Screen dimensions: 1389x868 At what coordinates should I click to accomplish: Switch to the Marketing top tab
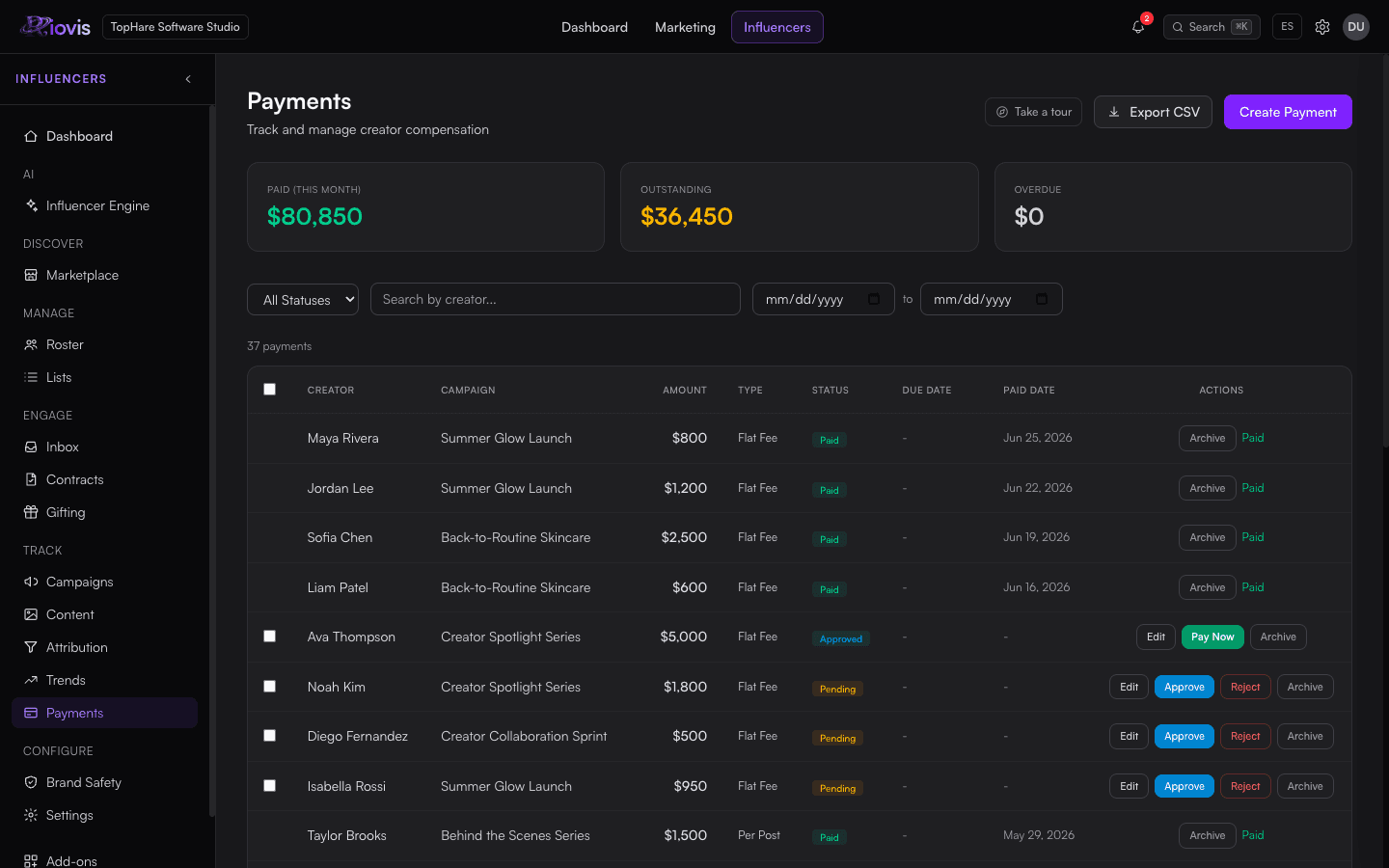(x=685, y=27)
